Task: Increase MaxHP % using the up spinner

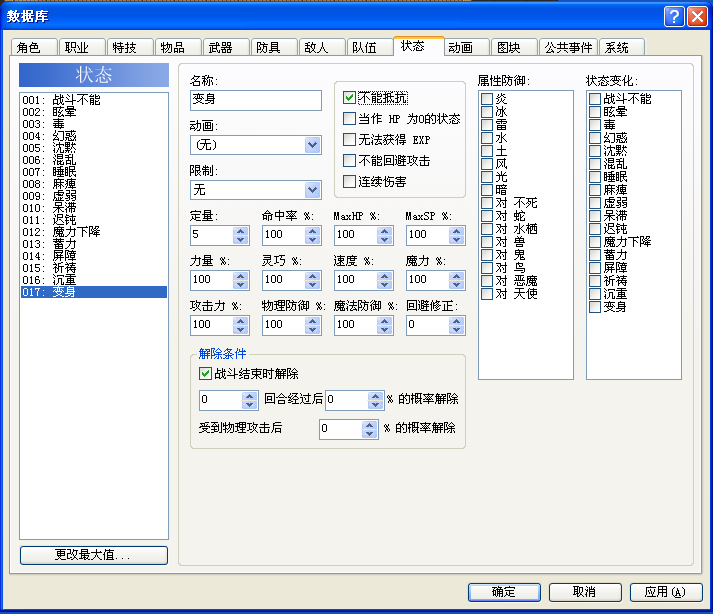Action: (384, 231)
